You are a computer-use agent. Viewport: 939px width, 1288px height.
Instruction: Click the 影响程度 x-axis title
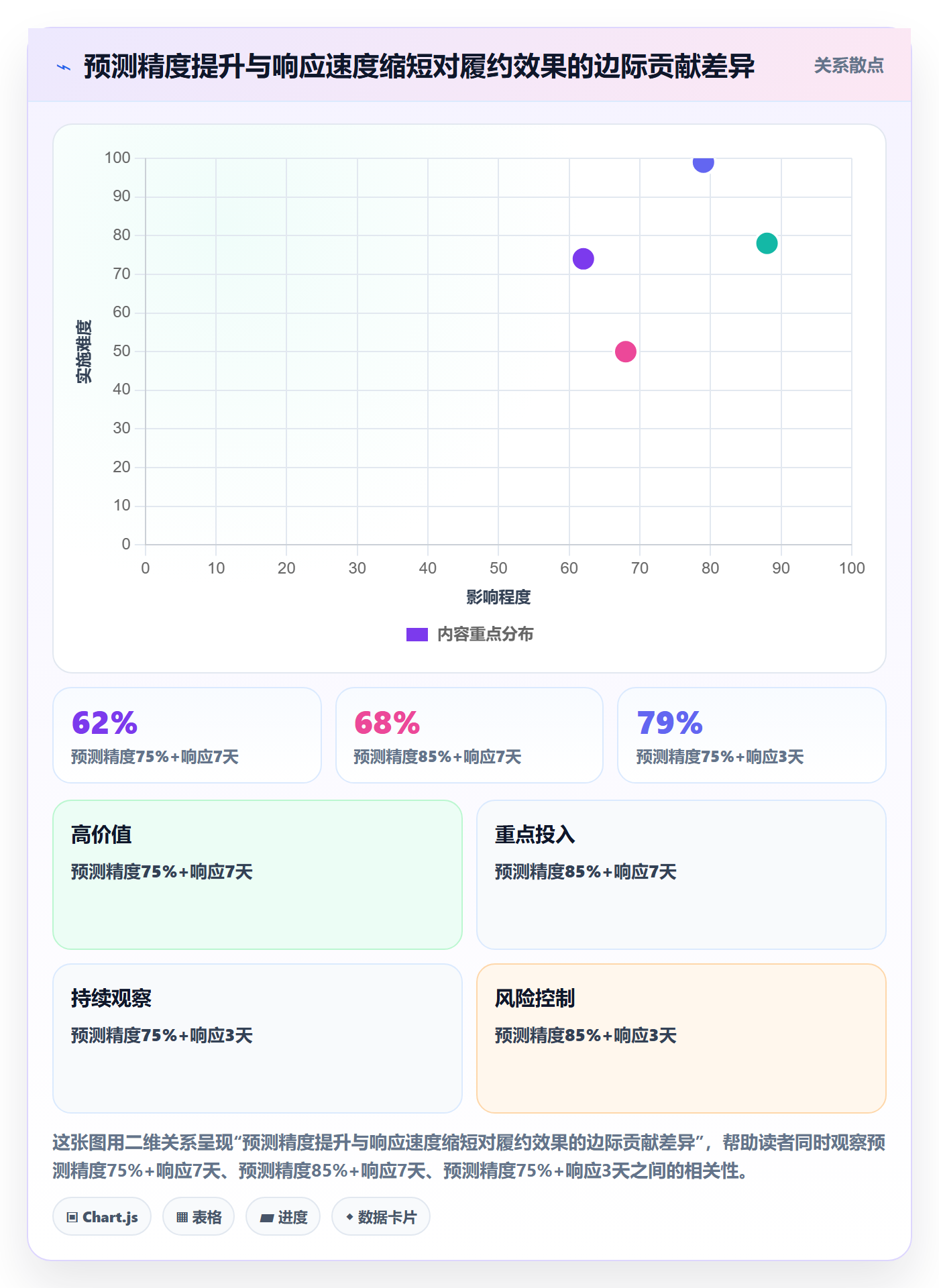(498, 597)
